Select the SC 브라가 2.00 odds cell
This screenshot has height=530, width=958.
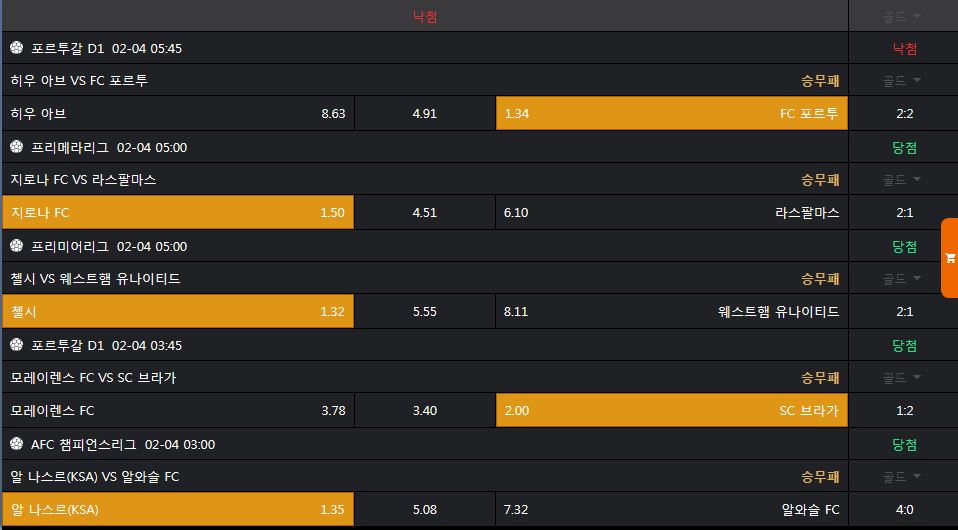point(671,411)
